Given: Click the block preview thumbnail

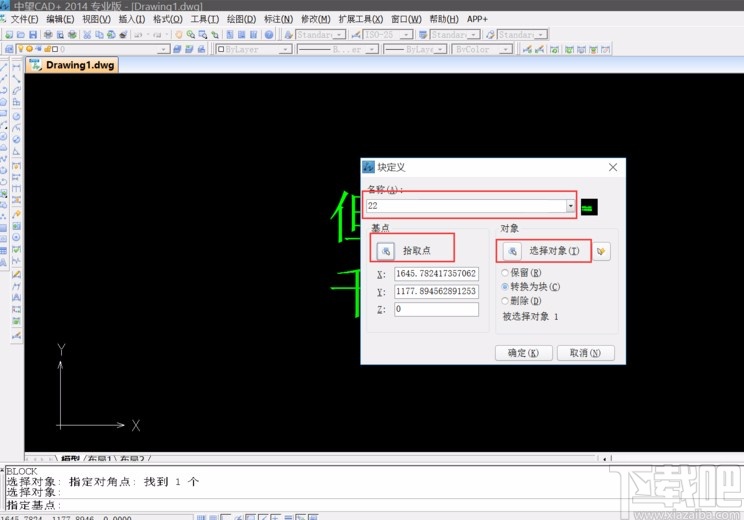Looking at the screenshot, I should [589, 207].
